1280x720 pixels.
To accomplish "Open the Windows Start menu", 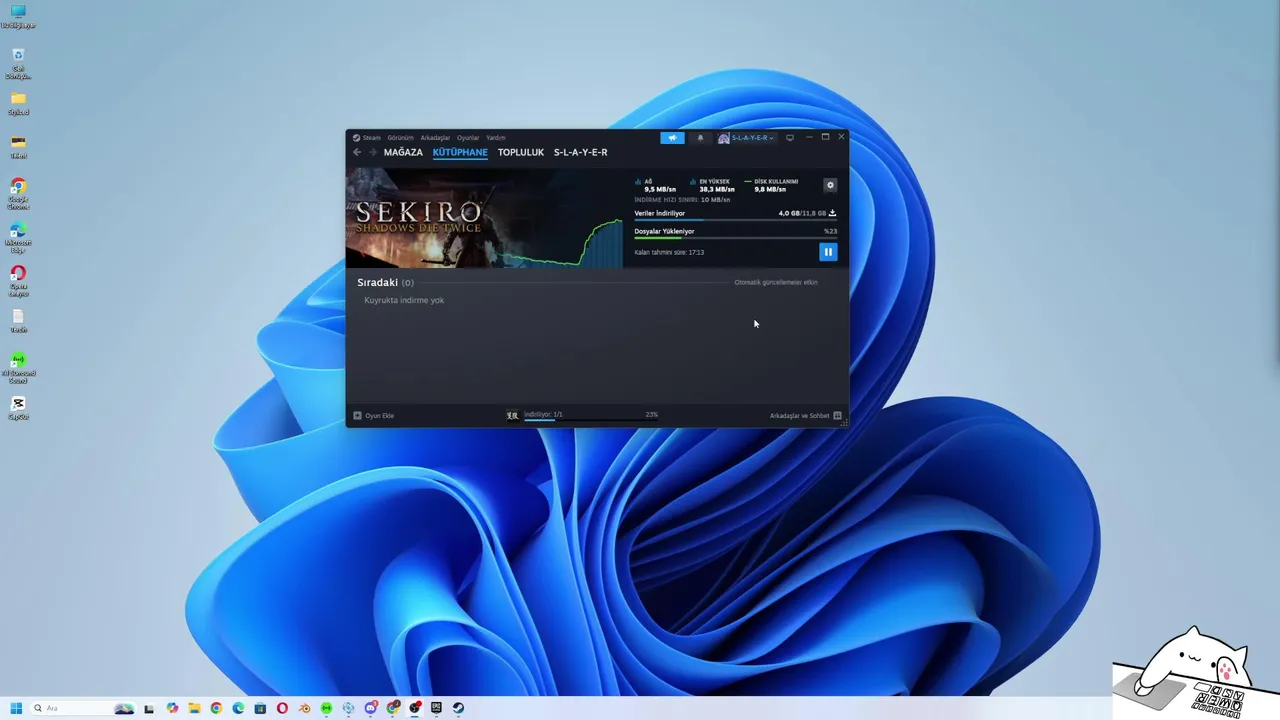I will (16, 708).
